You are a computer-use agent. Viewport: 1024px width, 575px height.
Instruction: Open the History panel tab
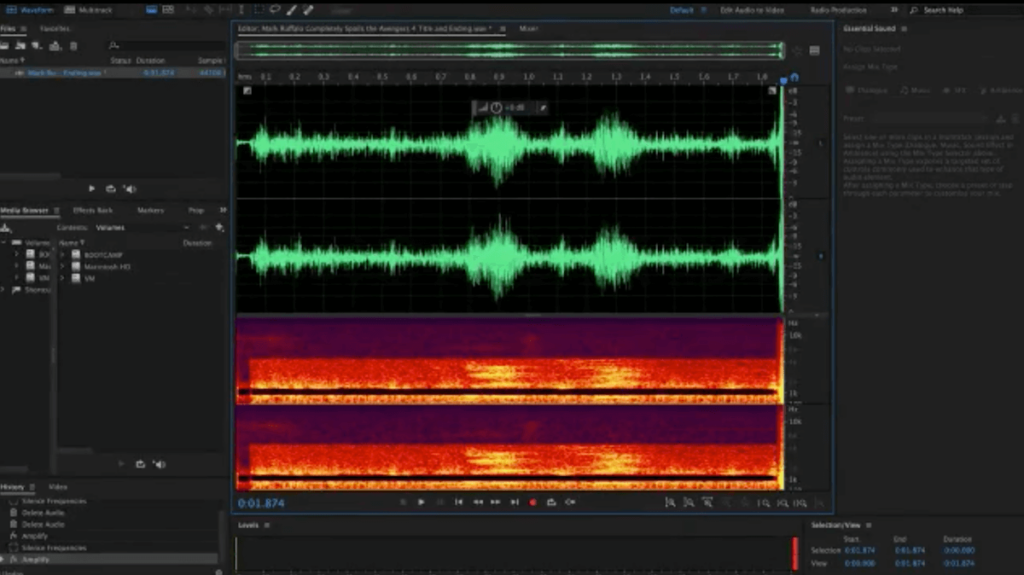[12, 487]
